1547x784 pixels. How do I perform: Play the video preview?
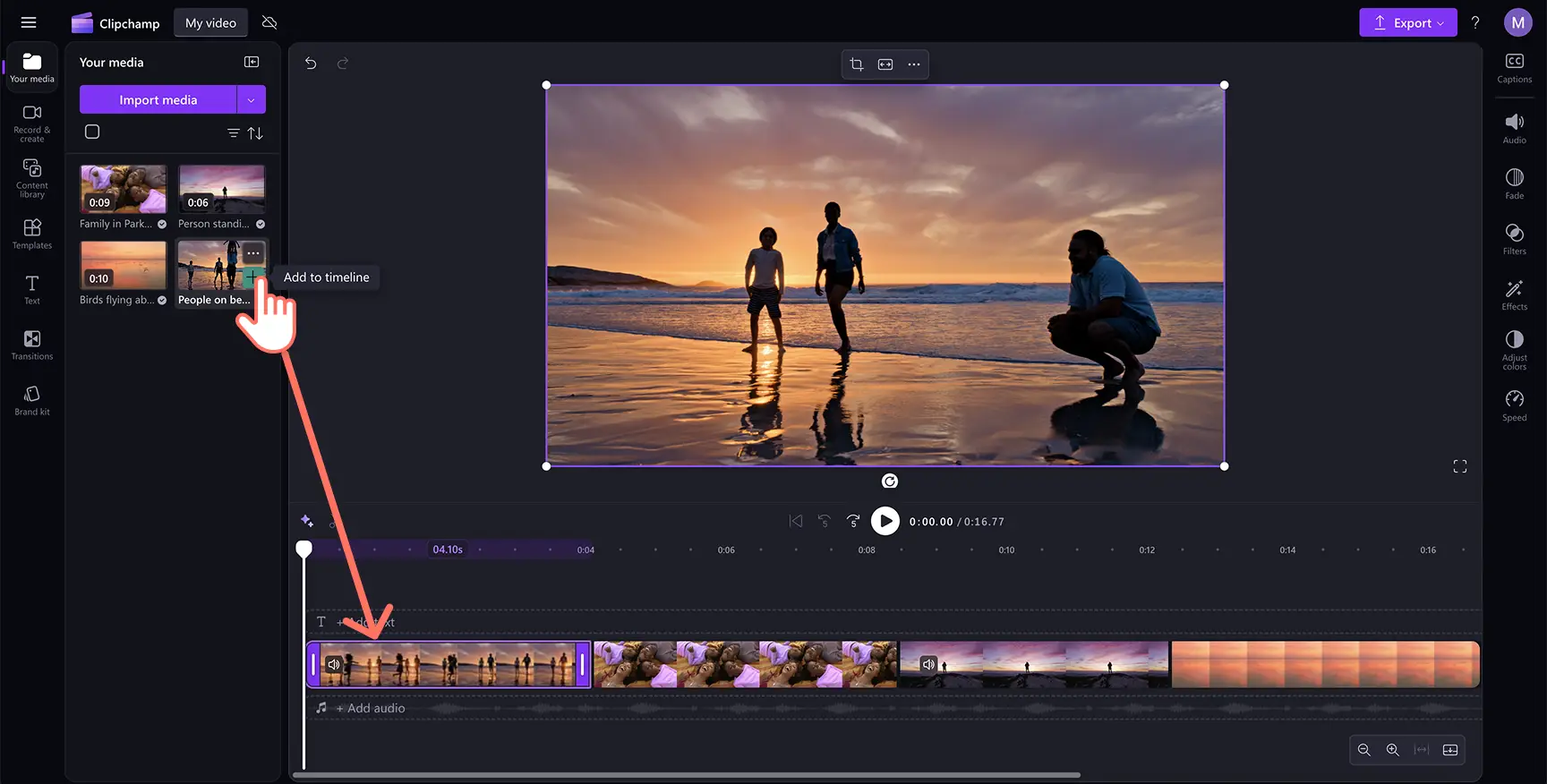coord(885,521)
